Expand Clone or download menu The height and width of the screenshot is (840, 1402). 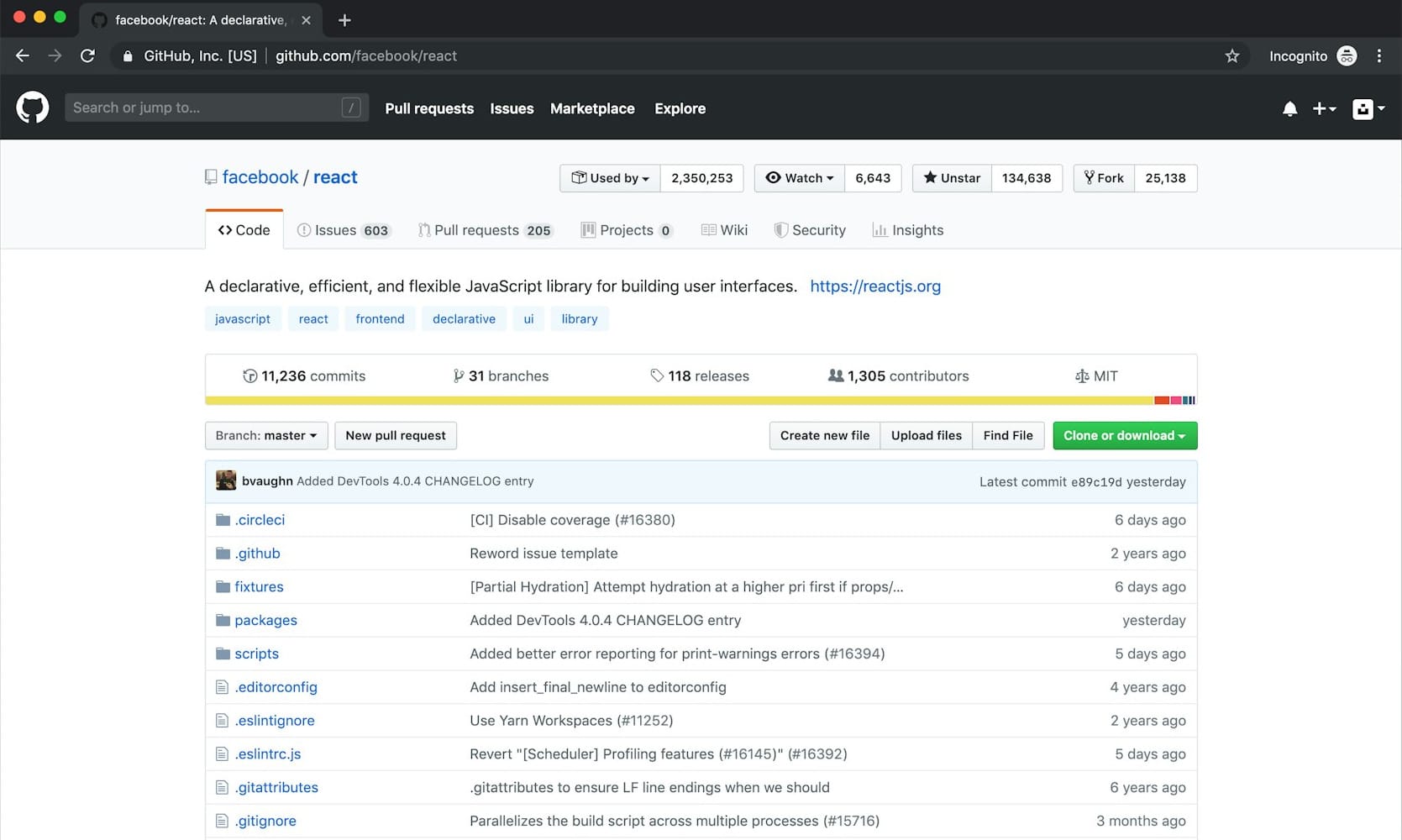[1125, 435]
